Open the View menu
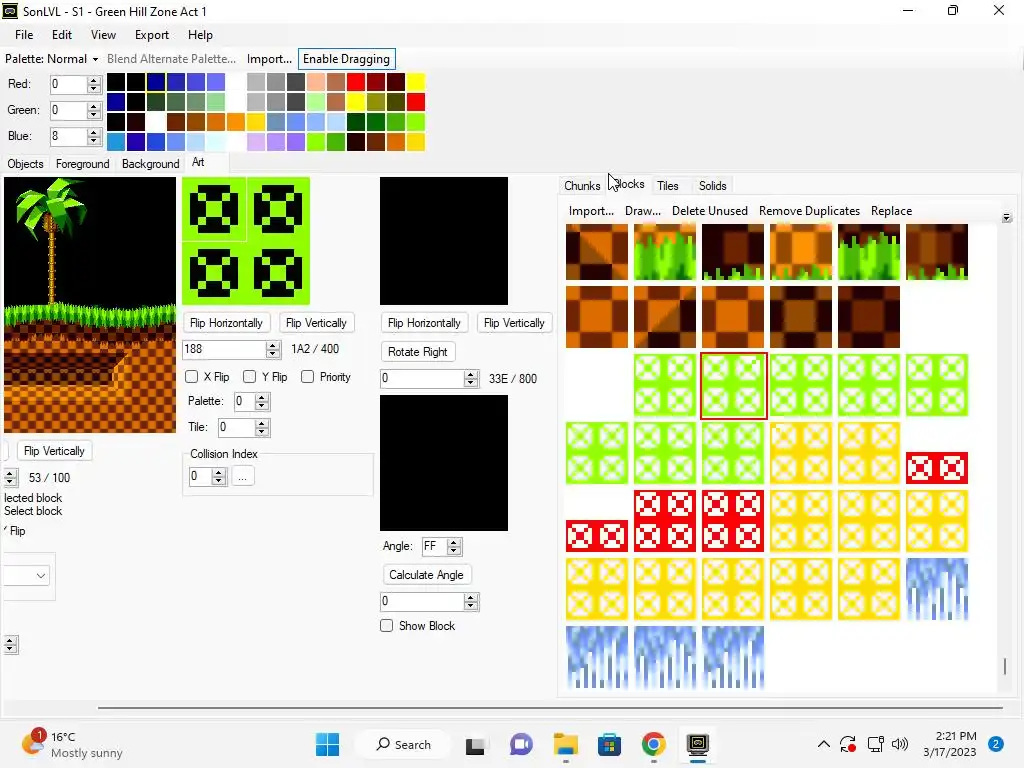The image size is (1024, 768). point(103,35)
